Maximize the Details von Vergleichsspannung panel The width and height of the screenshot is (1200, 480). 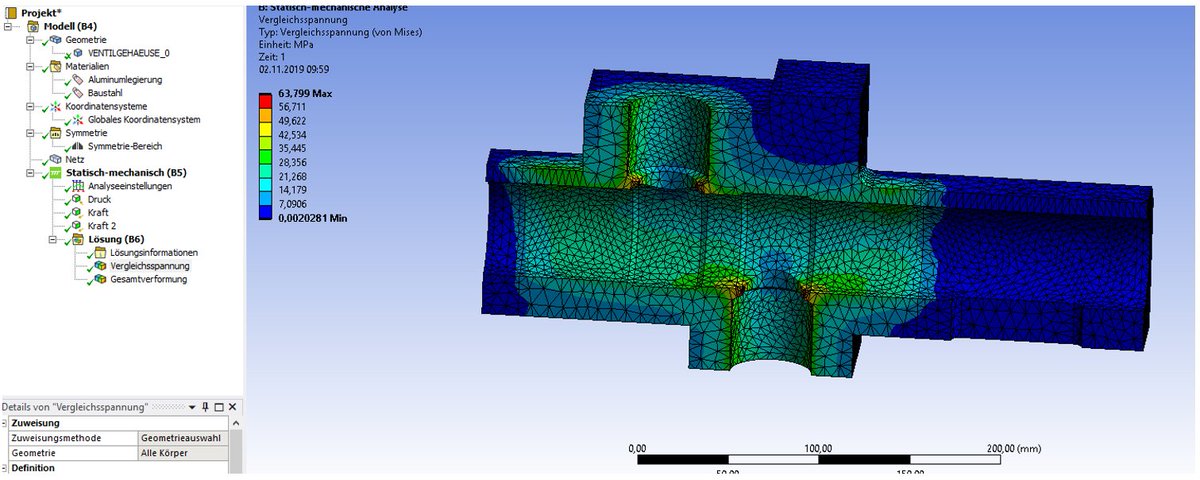(x=219, y=407)
